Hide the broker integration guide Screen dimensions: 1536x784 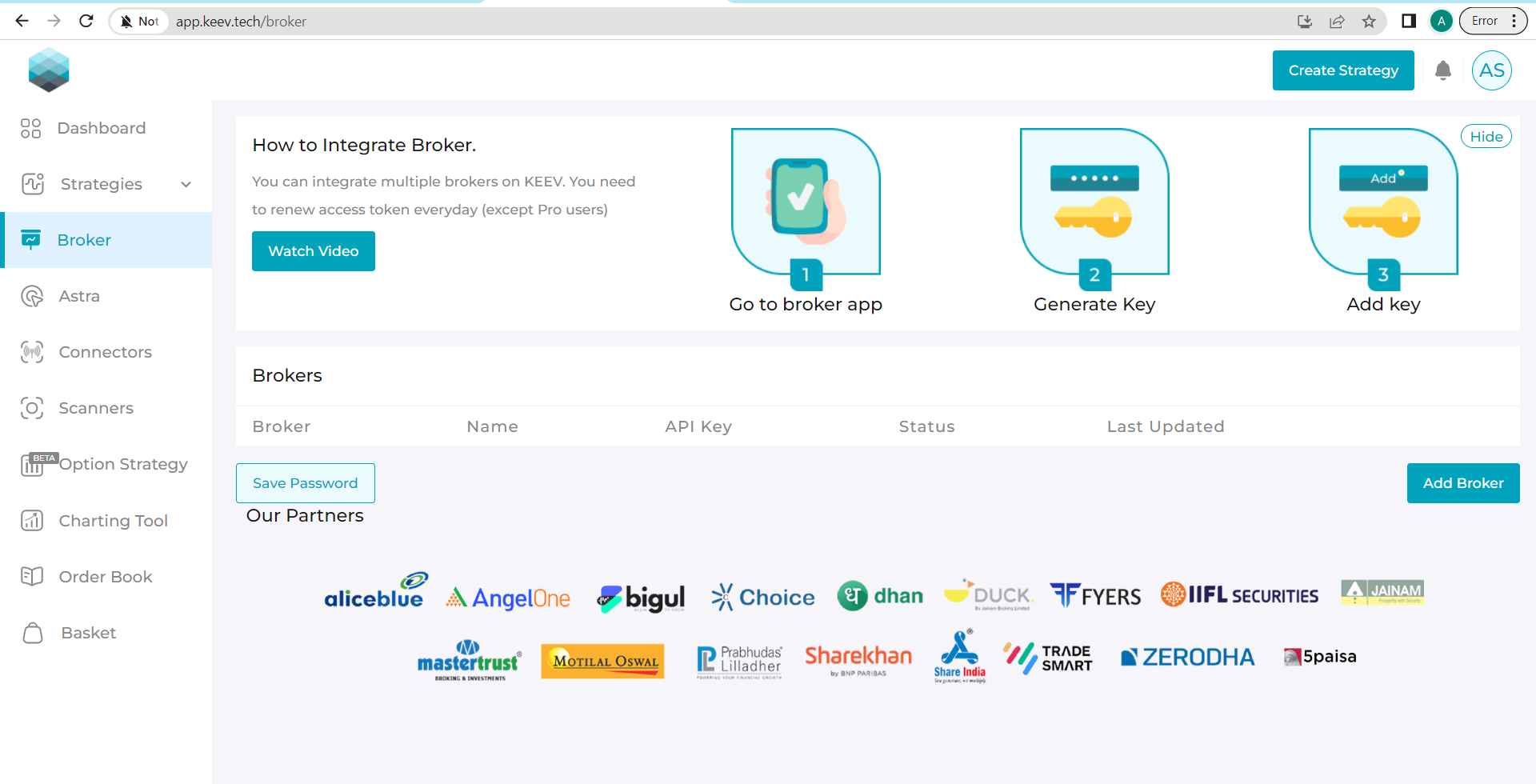pyautogui.click(x=1486, y=137)
